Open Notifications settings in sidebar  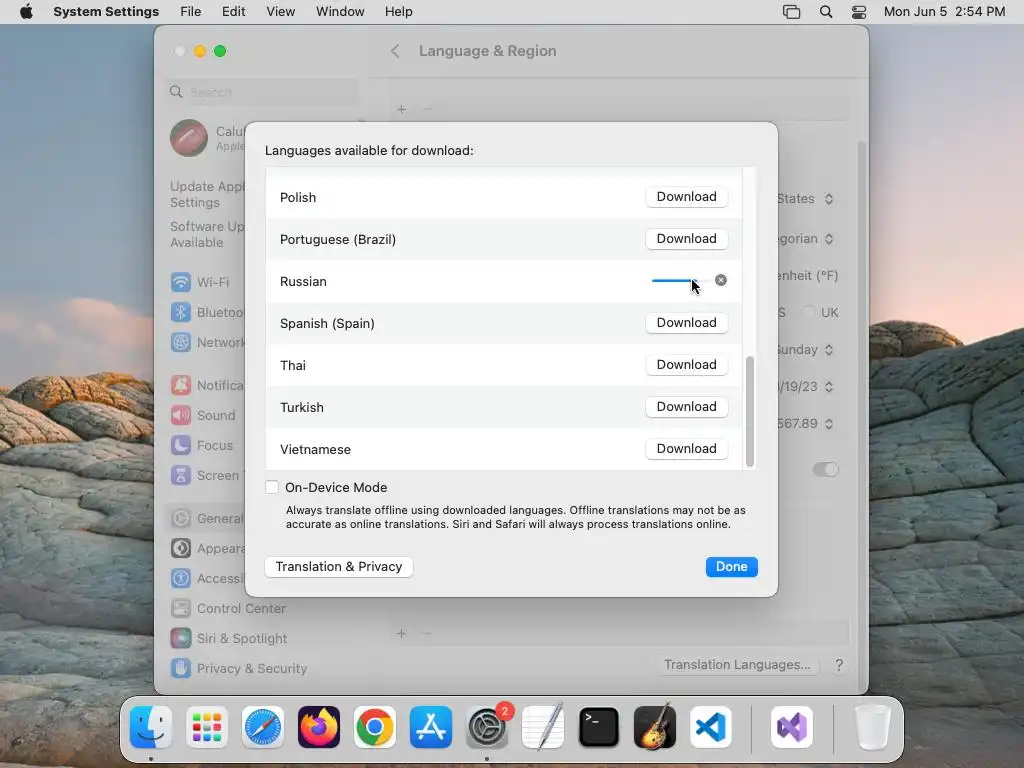coord(207,385)
